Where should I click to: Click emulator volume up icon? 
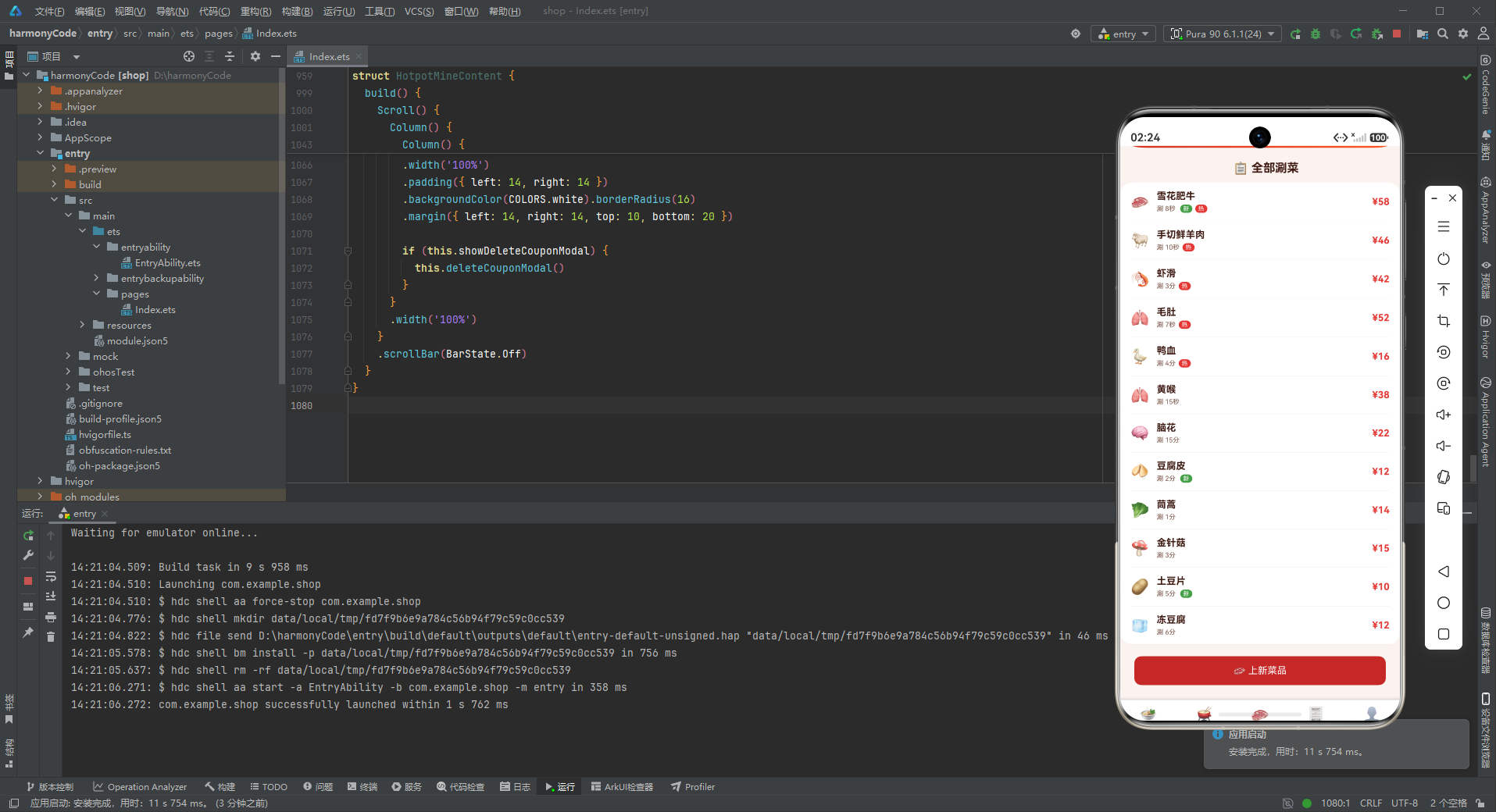point(1444,415)
